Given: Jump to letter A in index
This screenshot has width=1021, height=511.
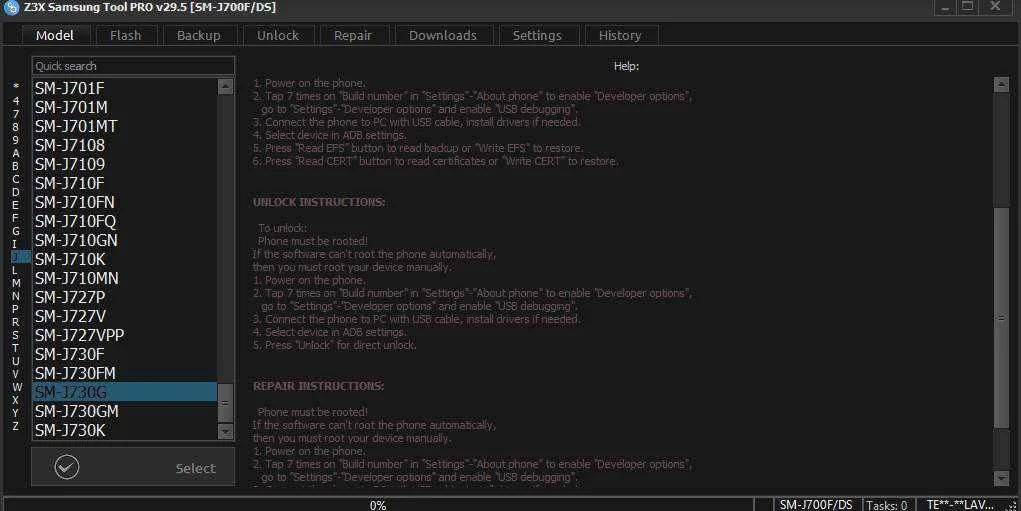Looking at the screenshot, I should (16, 153).
